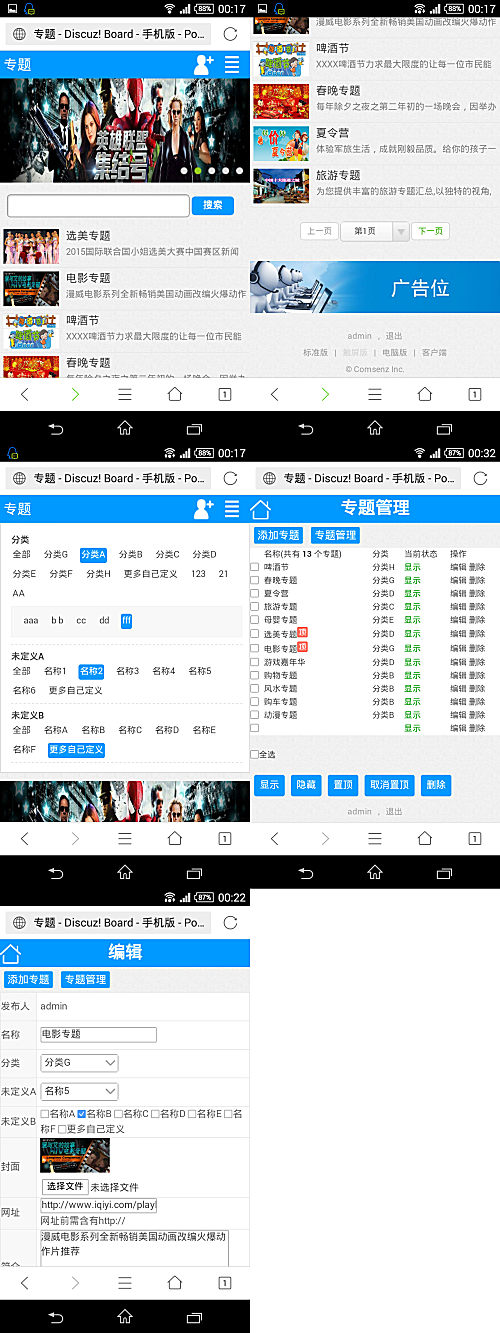
Task: Select the green active carousel dot on the banner
Action: pos(197,171)
